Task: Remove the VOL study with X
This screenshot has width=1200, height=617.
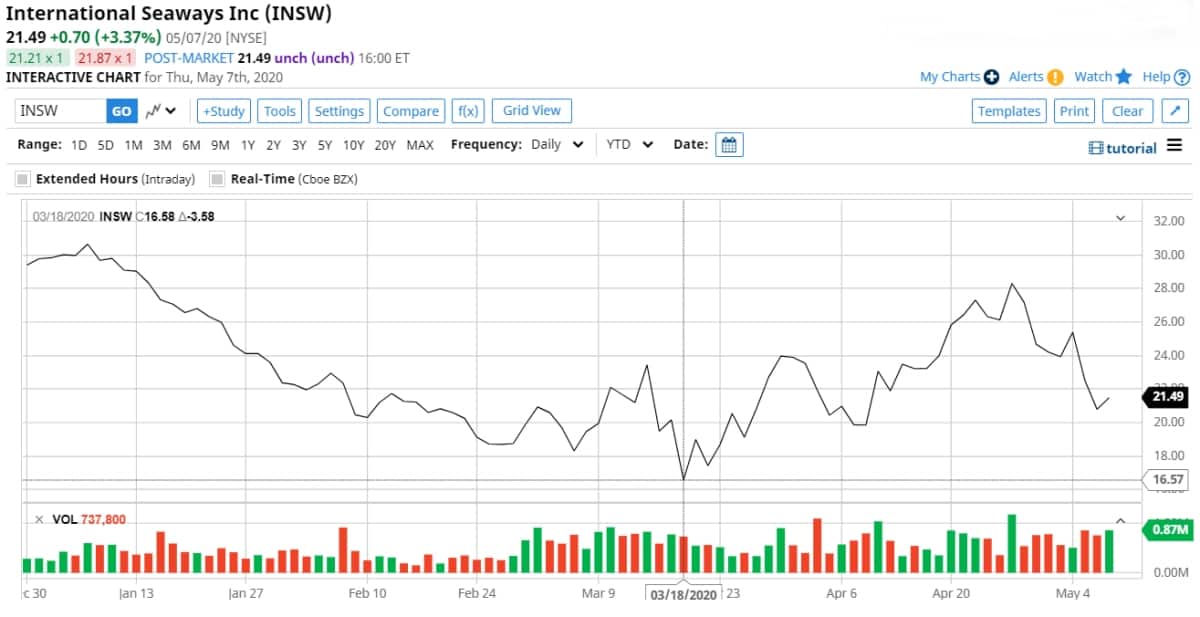Action: tap(39, 519)
